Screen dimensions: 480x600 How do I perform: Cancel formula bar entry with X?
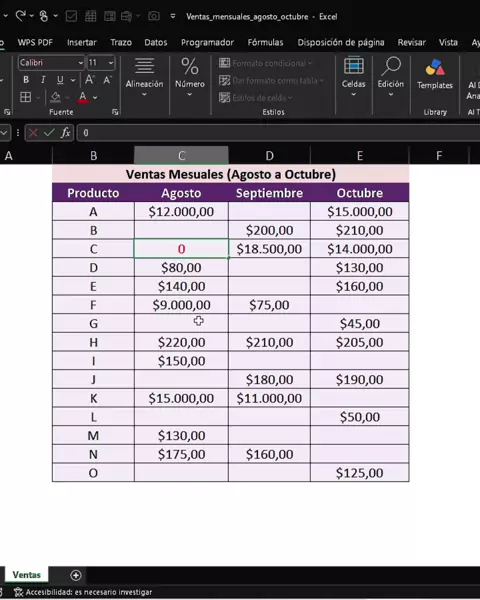(x=33, y=133)
